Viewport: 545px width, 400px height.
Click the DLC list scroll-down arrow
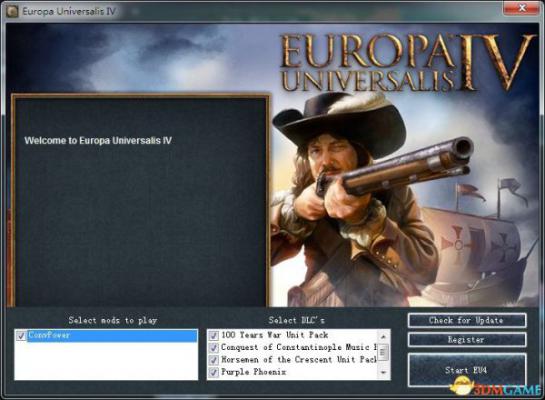pyautogui.click(x=383, y=373)
